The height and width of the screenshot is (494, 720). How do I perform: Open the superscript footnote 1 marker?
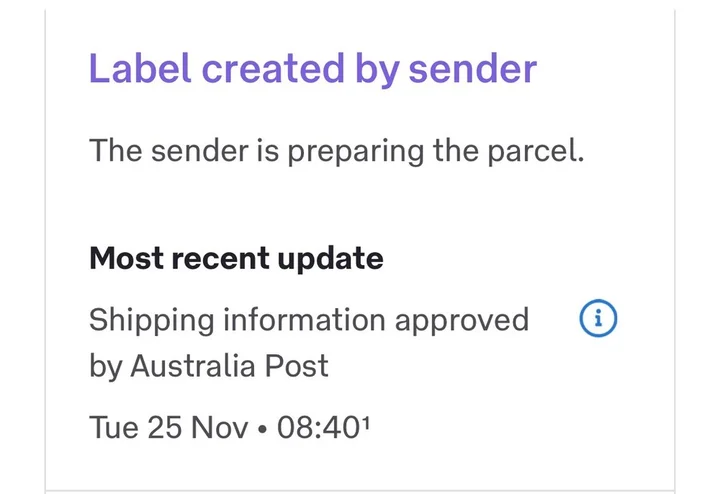pyautogui.click(x=367, y=421)
